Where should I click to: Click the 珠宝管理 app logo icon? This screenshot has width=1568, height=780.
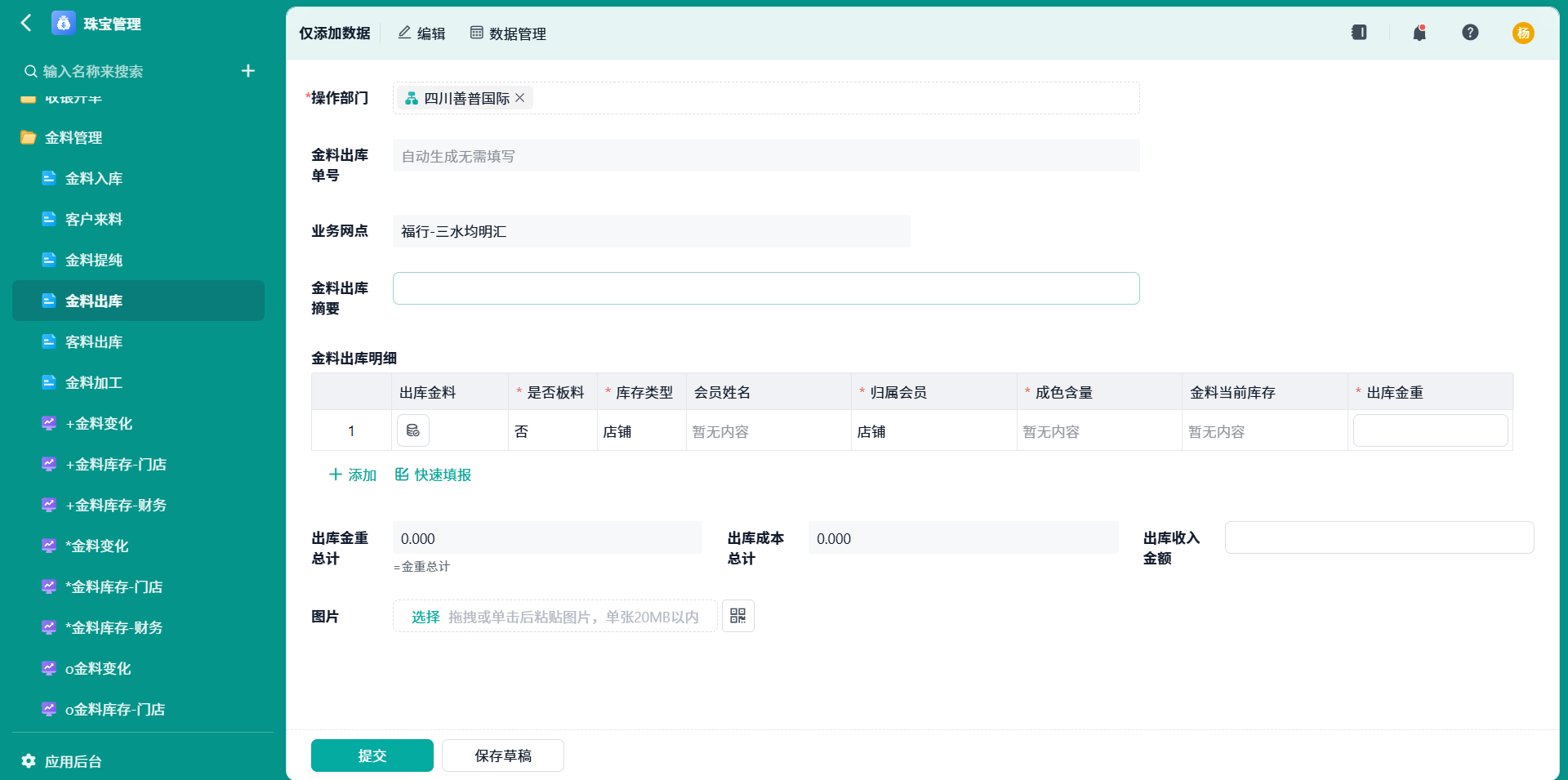[x=64, y=23]
